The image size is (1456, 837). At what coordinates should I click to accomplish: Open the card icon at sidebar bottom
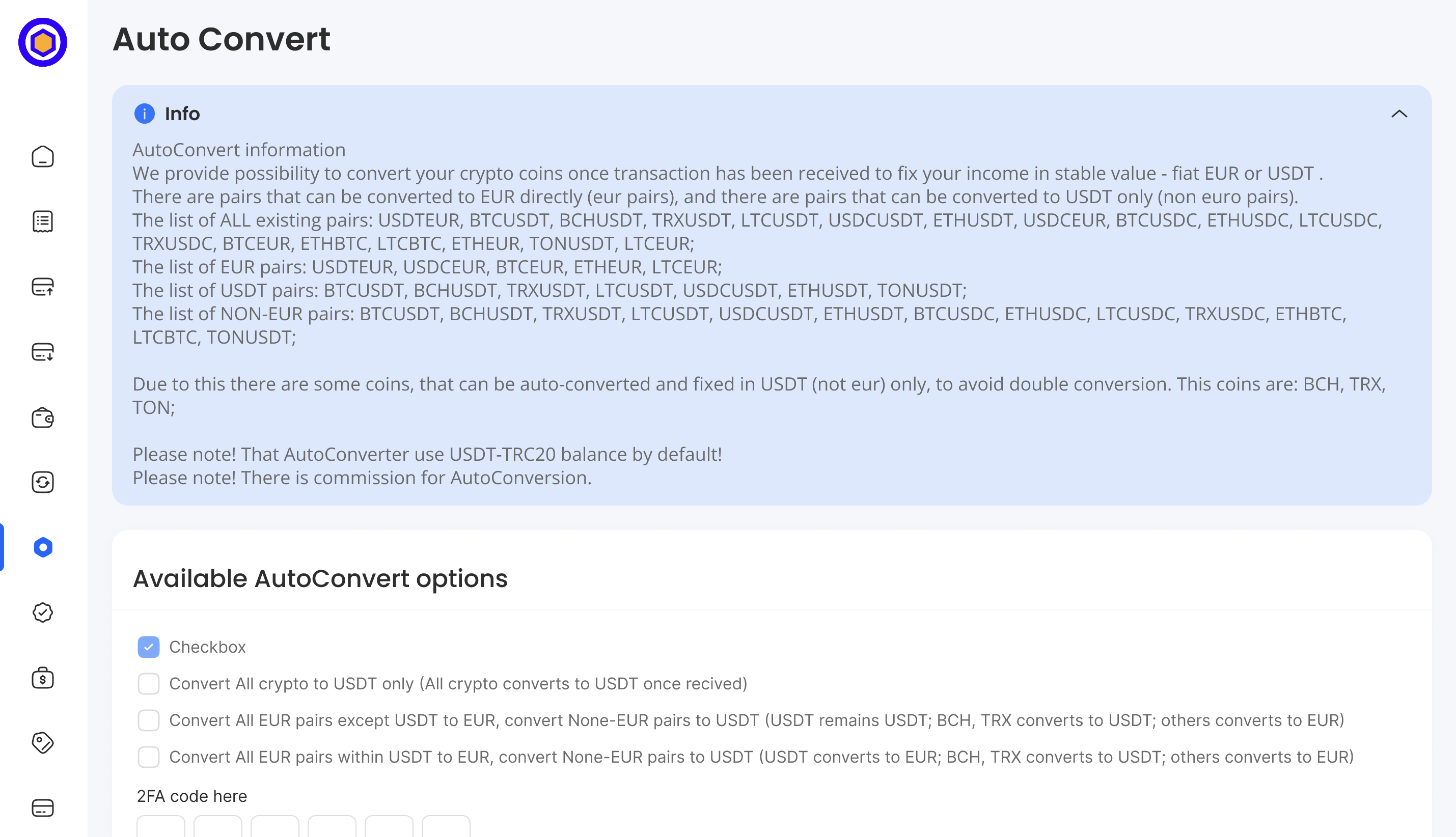pos(43,808)
